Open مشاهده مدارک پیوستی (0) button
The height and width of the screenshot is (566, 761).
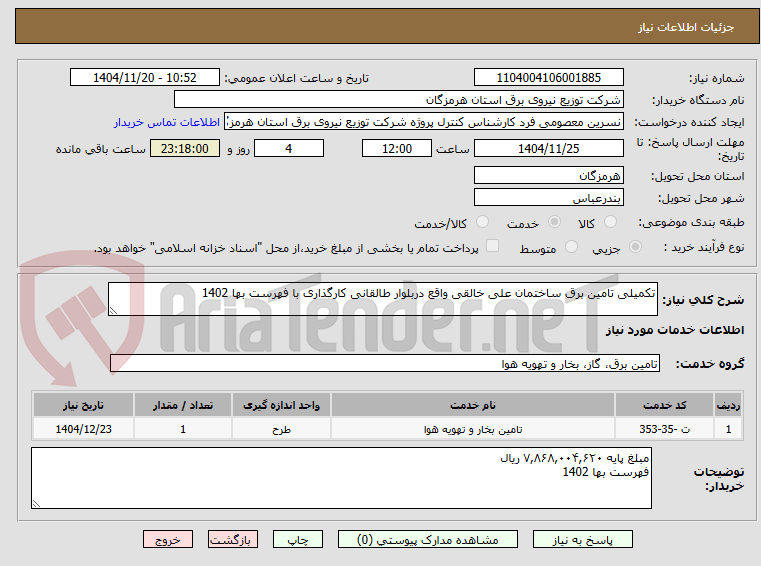pos(428,539)
